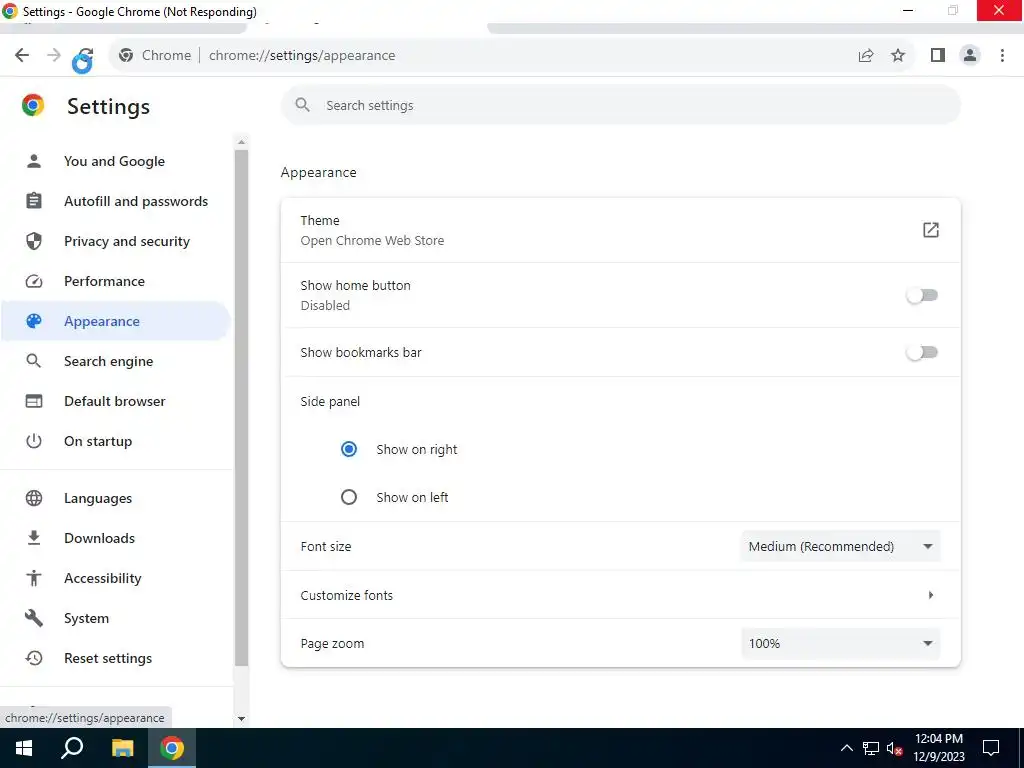Open the Languages settings section

(98, 499)
